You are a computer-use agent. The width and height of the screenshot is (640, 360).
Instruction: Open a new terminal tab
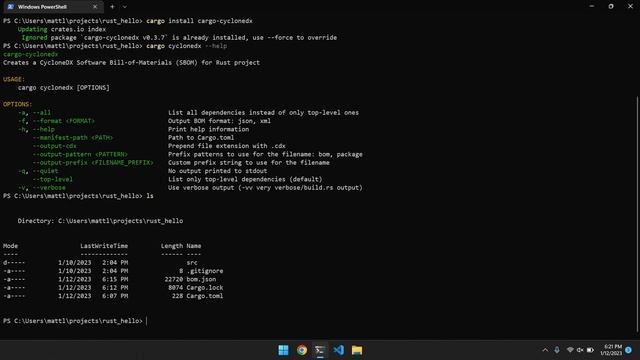pyautogui.click(x=112, y=7)
